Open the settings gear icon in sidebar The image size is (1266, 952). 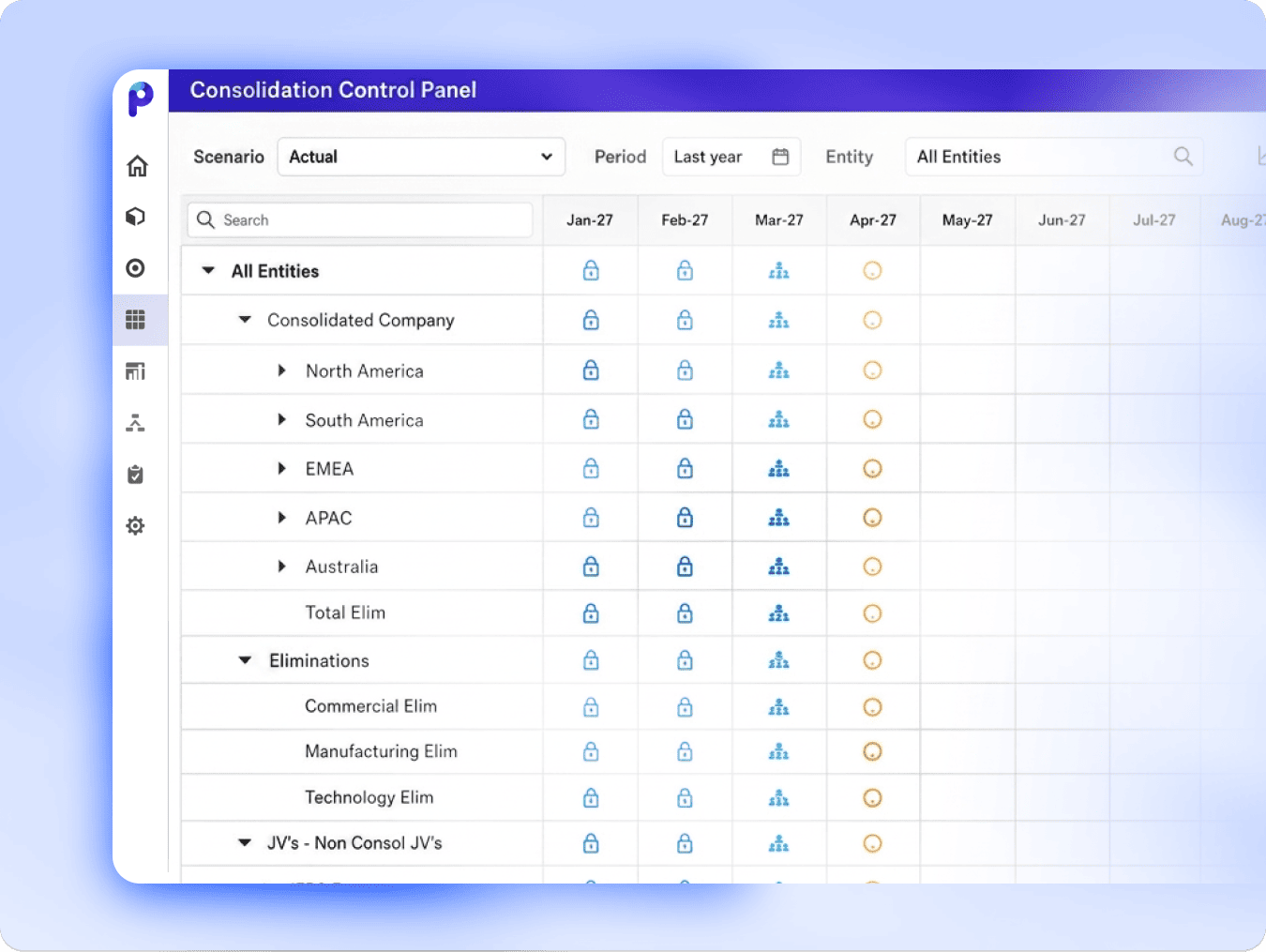click(136, 525)
